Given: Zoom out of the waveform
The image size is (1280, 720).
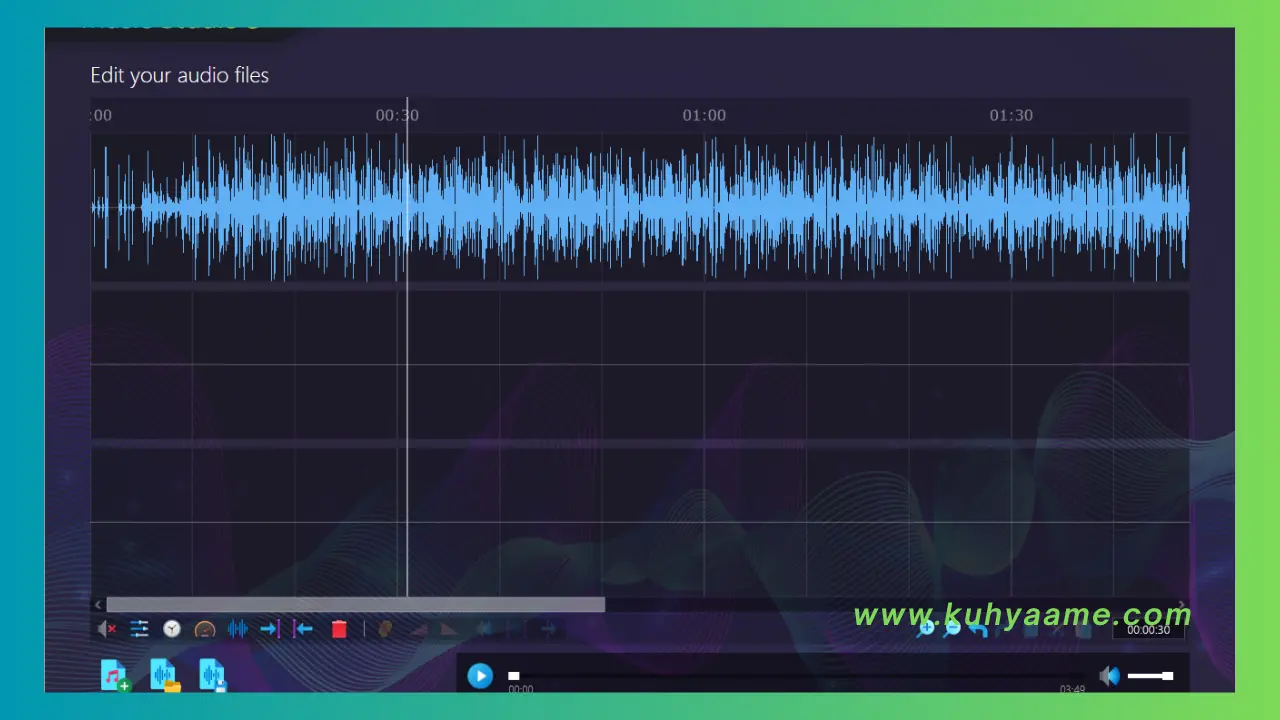Looking at the screenshot, I should 952,628.
